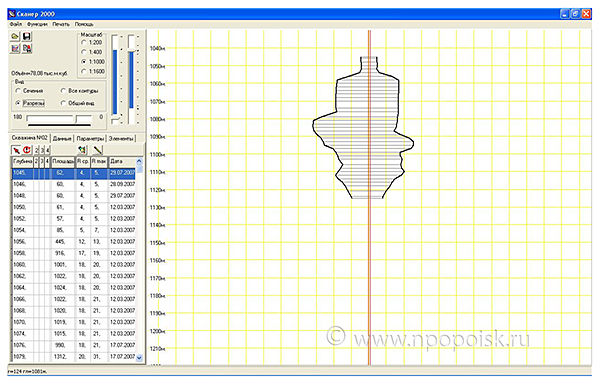This screenshot has width=600, height=384.
Task: Choose the 1:1600 scale option
Action: [84, 72]
